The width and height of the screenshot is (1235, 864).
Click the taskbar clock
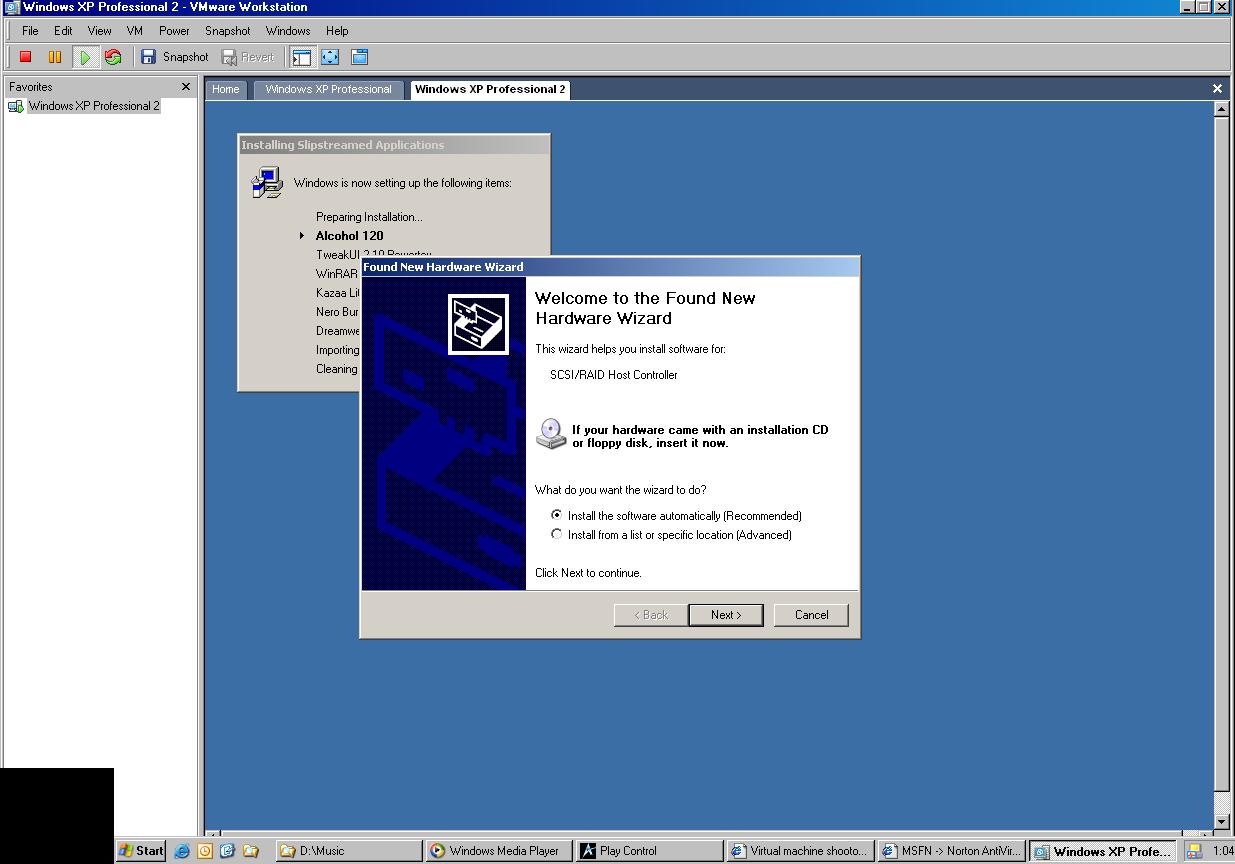[x=1222, y=851]
